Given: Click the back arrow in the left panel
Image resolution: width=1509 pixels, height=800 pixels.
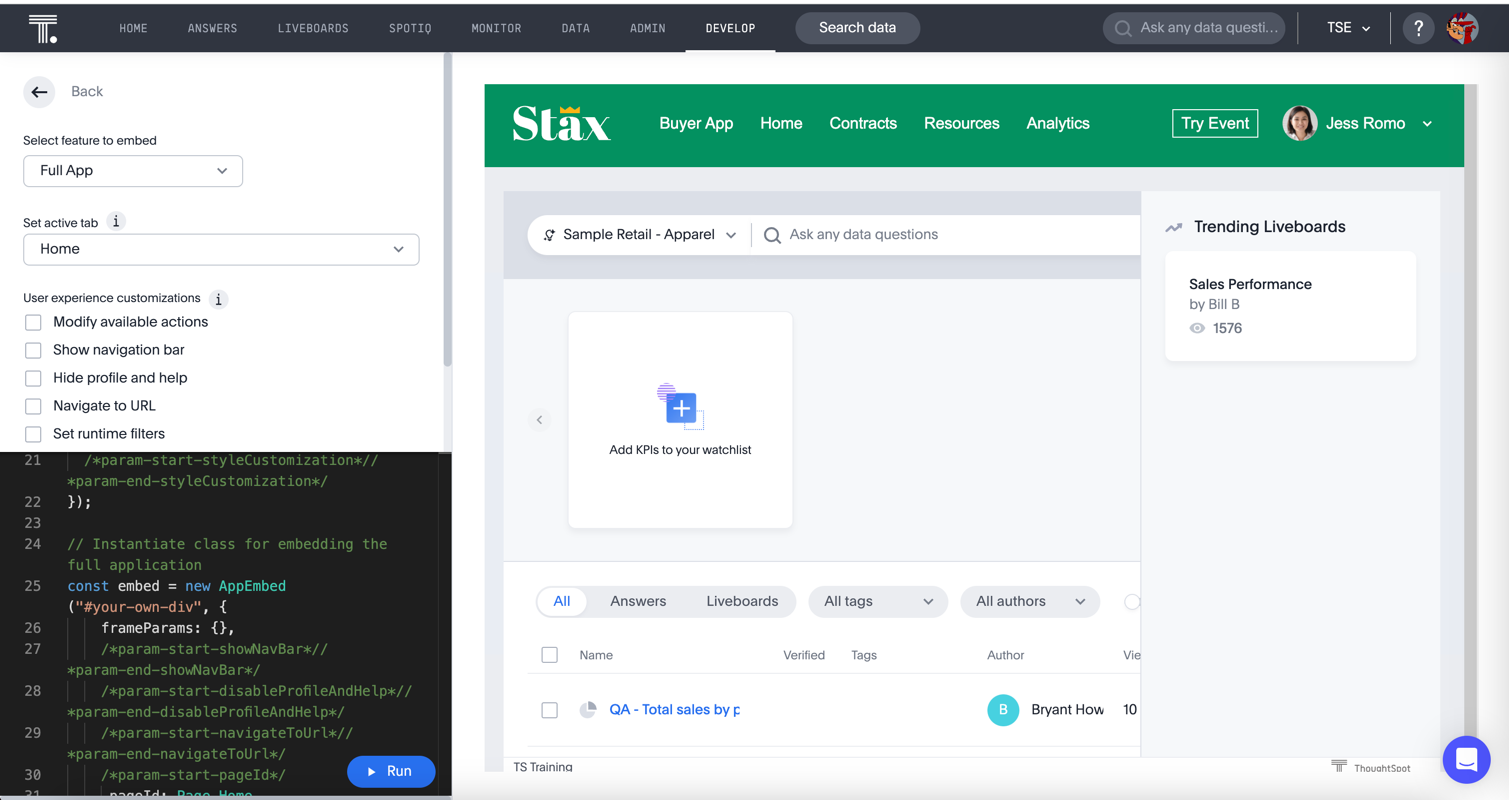Looking at the screenshot, I should [x=39, y=91].
